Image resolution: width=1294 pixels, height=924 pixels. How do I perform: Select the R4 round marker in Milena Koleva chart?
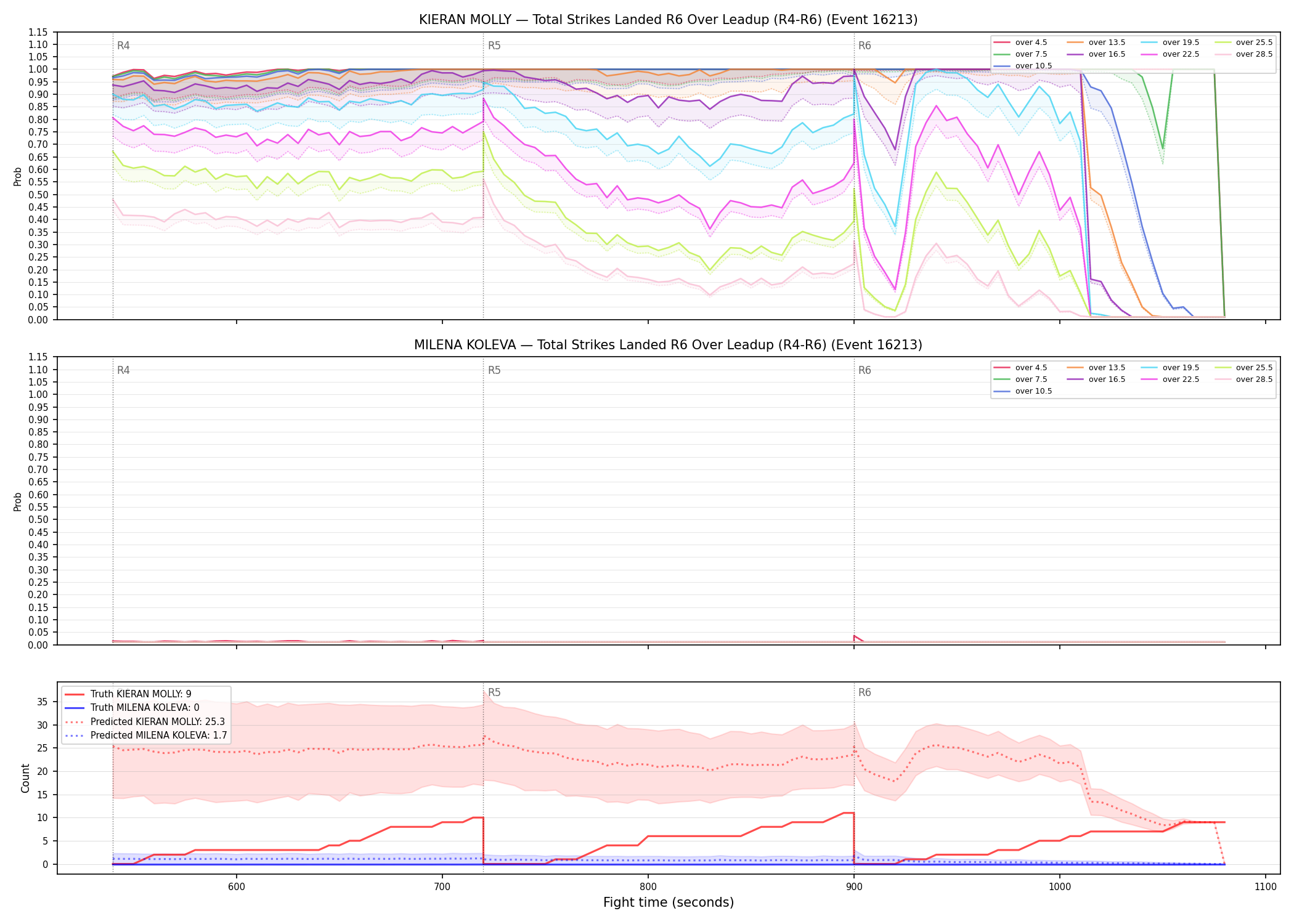[123, 370]
